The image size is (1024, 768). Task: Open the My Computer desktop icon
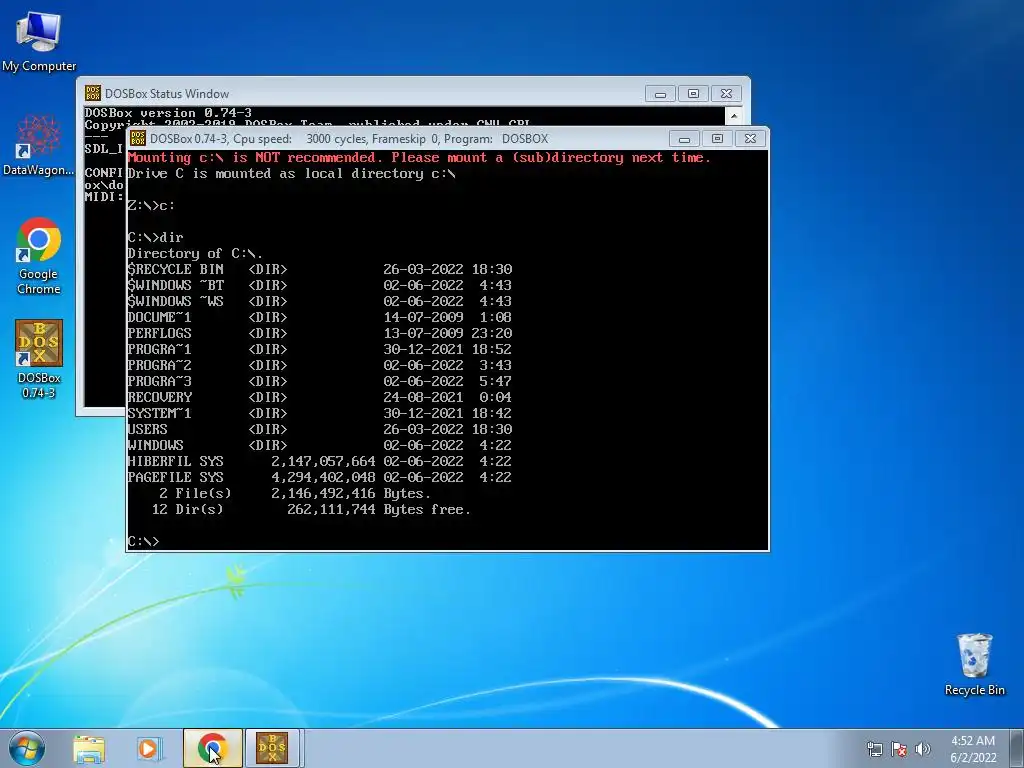pyautogui.click(x=39, y=40)
